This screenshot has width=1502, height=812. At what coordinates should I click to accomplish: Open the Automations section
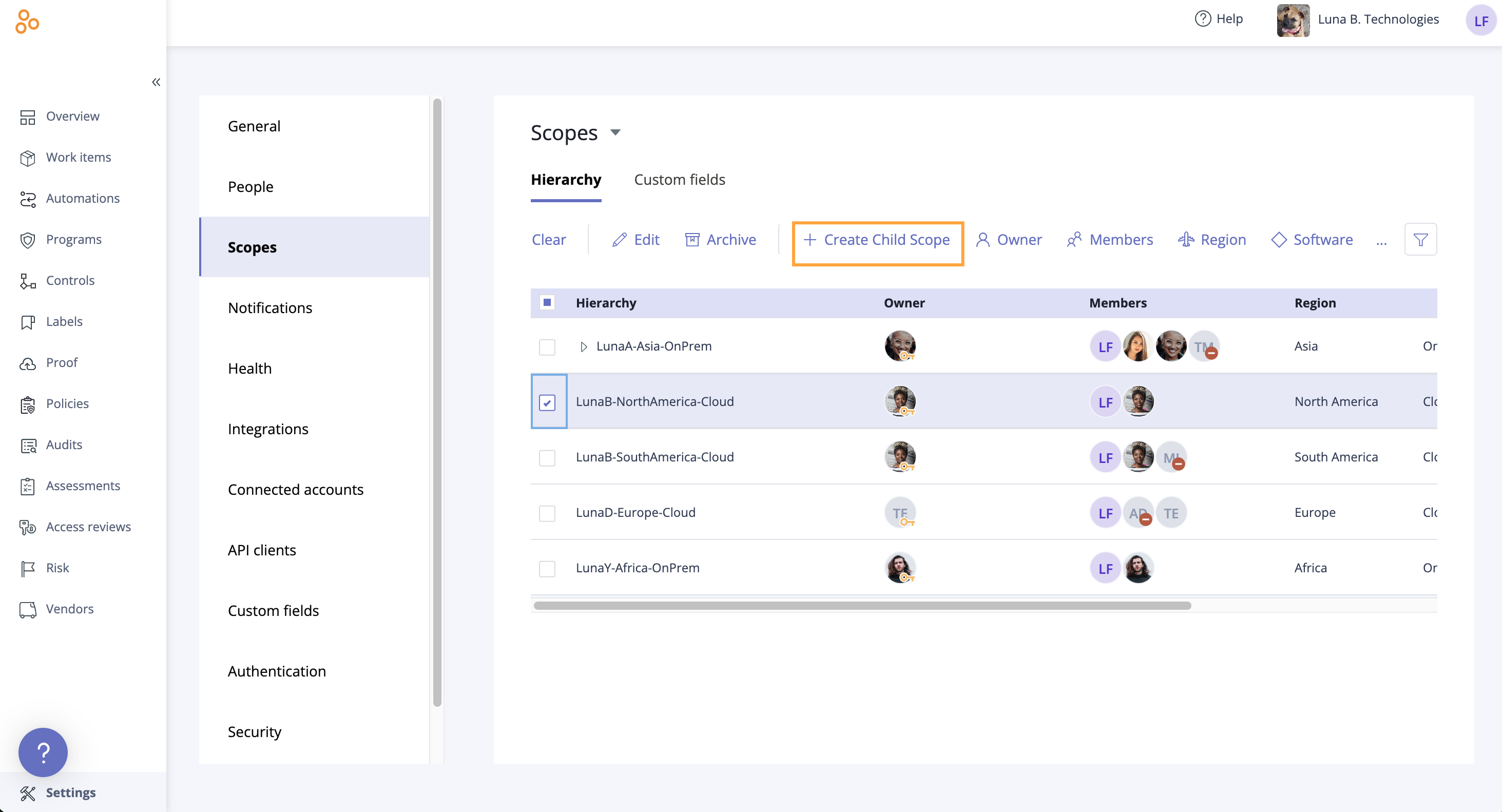[82, 198]
